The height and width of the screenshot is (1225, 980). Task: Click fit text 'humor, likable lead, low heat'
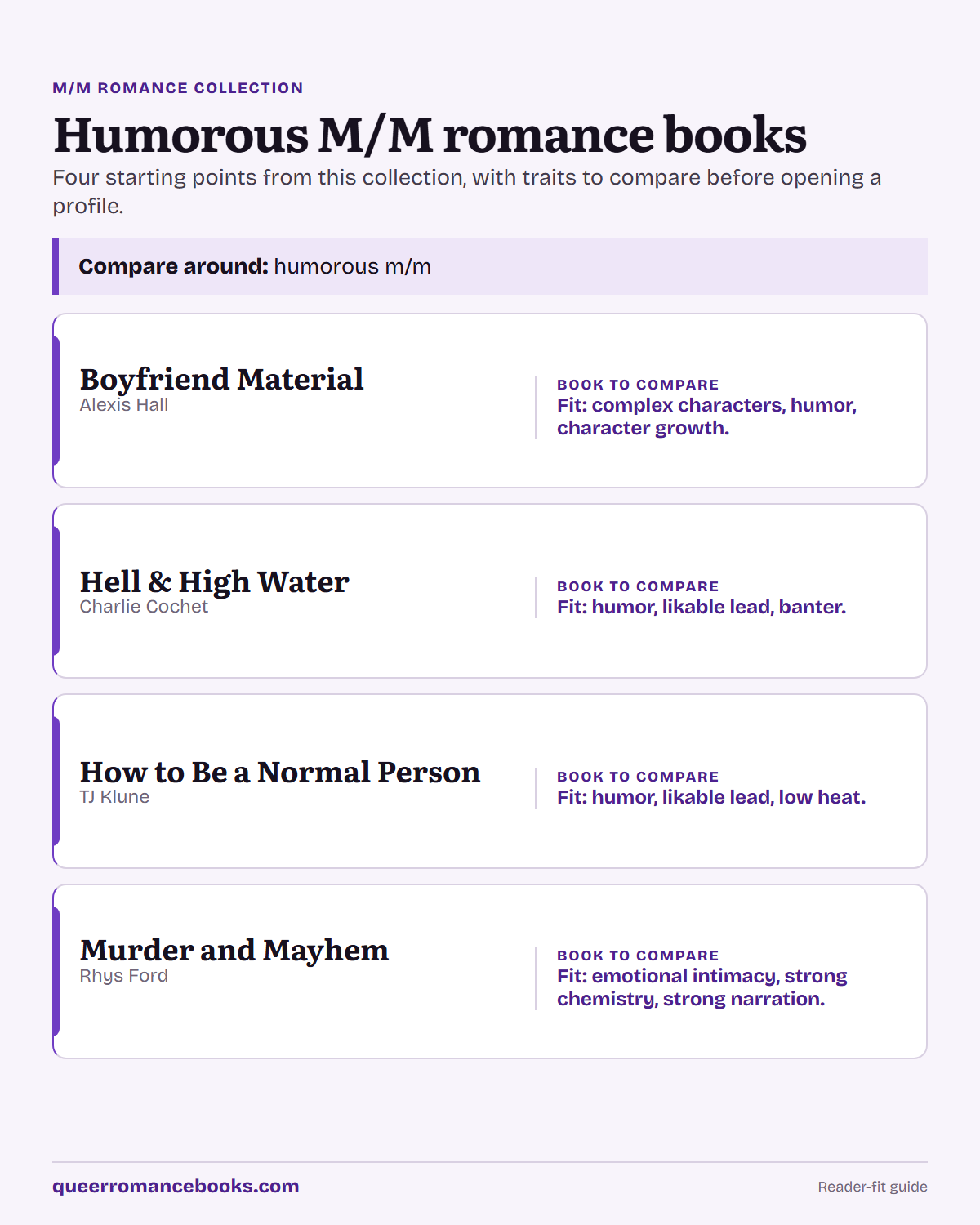tap(711, 797)
